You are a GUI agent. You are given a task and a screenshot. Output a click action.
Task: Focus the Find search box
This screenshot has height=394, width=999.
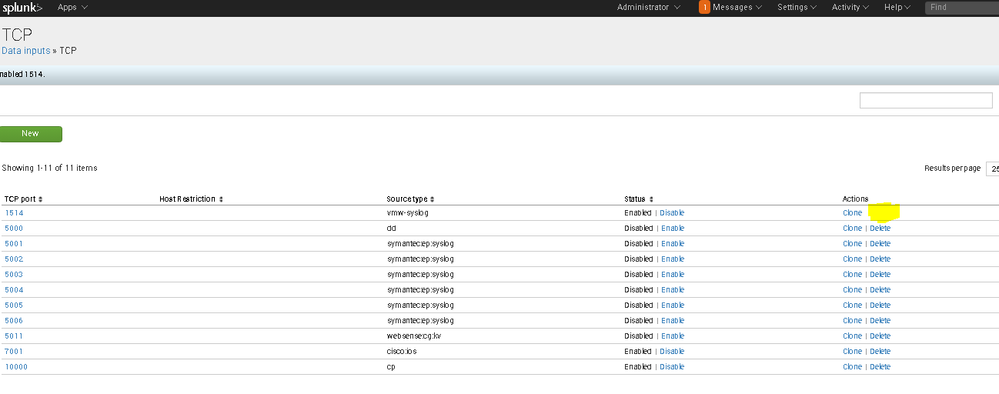coord(962,8)
